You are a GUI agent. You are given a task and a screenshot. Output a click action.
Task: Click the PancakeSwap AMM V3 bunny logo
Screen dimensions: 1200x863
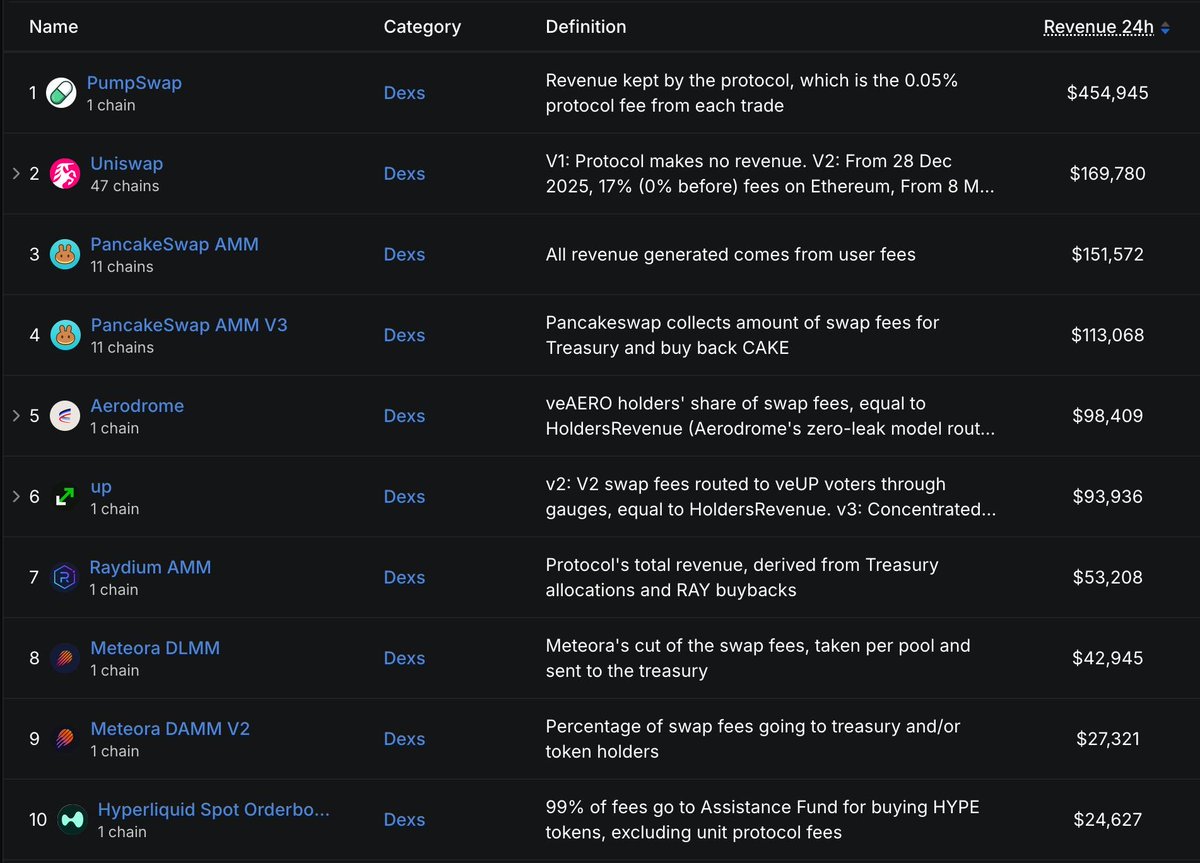point(65,336)
